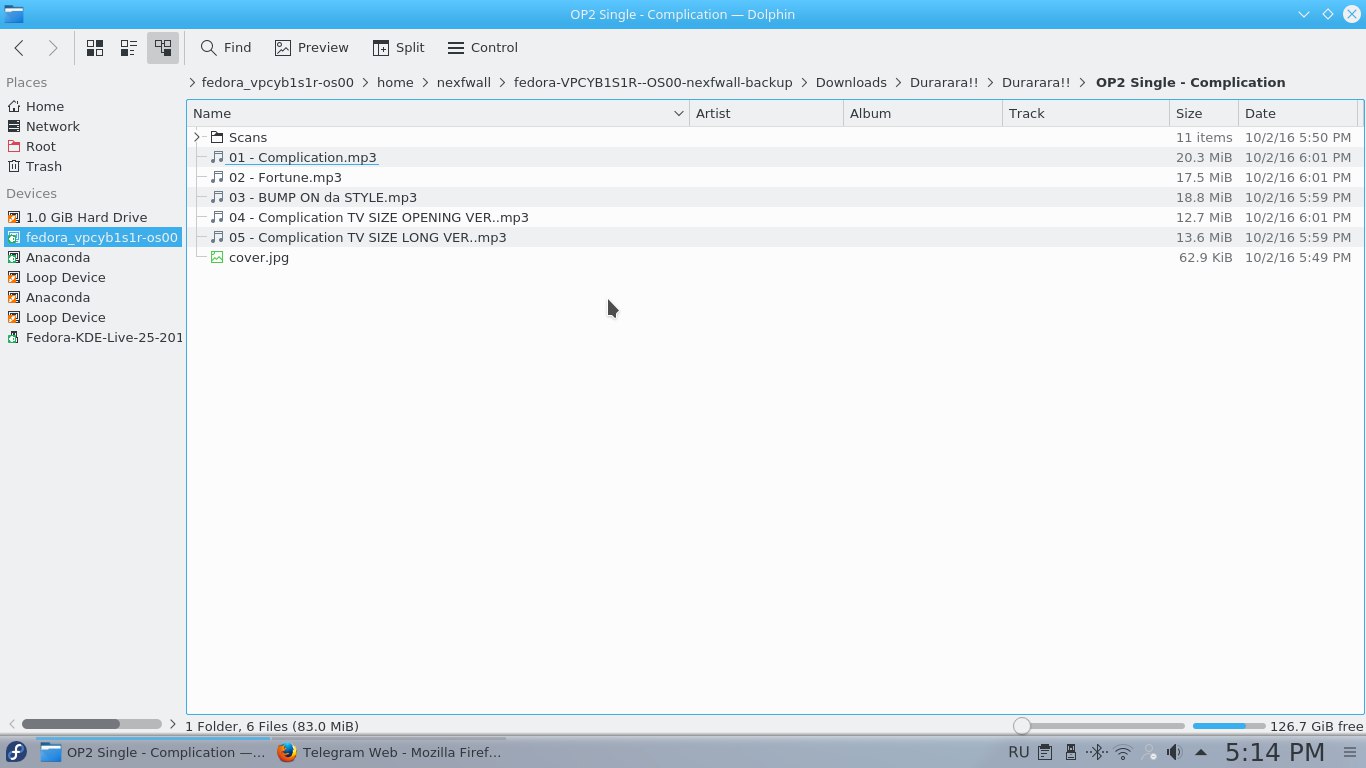Go forward using the Forward arrow
This screenshot has height=768, width=1366.
click(53, 48)
